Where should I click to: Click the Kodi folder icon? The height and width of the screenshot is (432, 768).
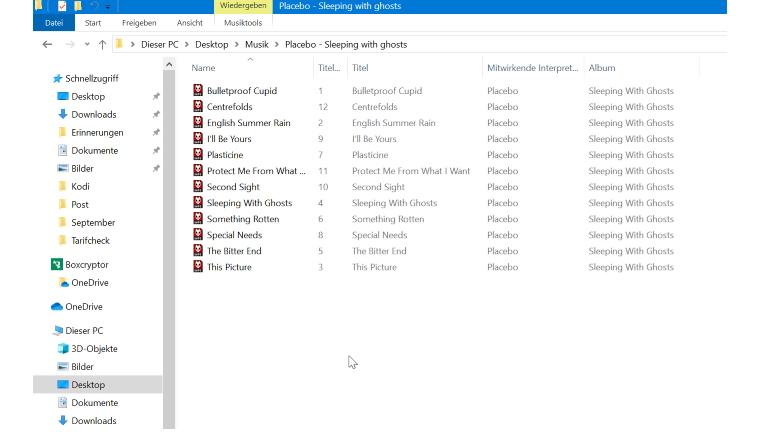point(63,187)
